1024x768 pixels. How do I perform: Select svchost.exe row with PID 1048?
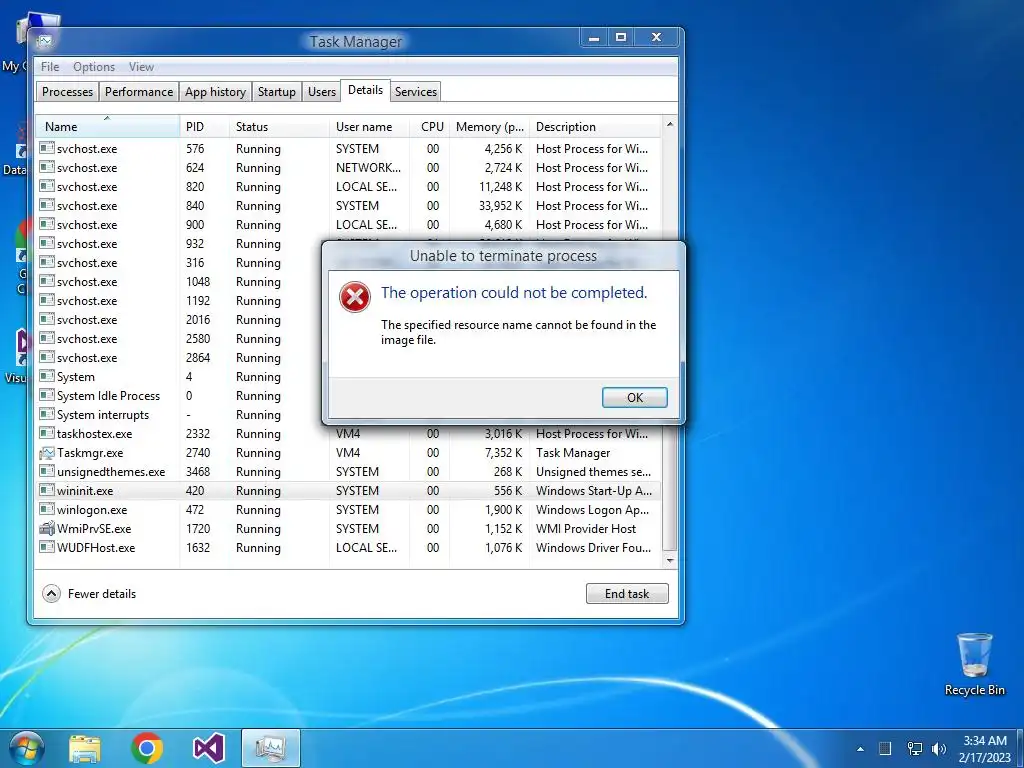[180, 281]
